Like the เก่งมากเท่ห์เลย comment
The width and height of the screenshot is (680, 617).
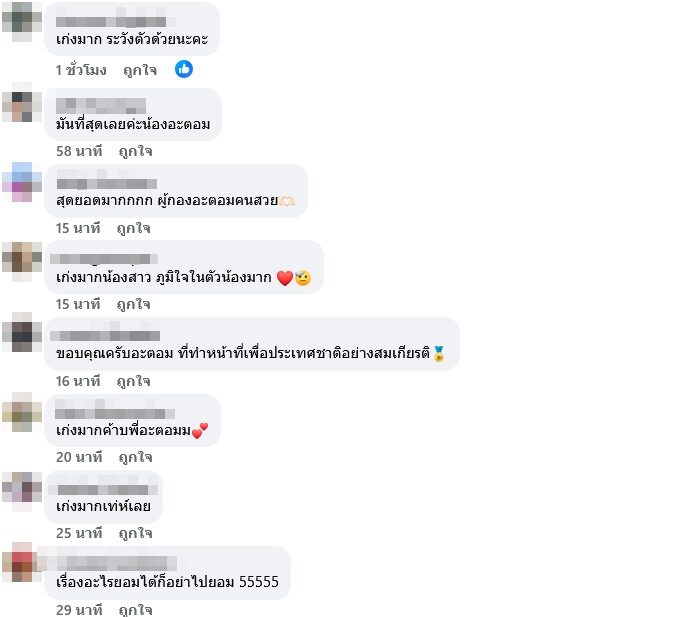pyautogui.click(x=135, y=533)
